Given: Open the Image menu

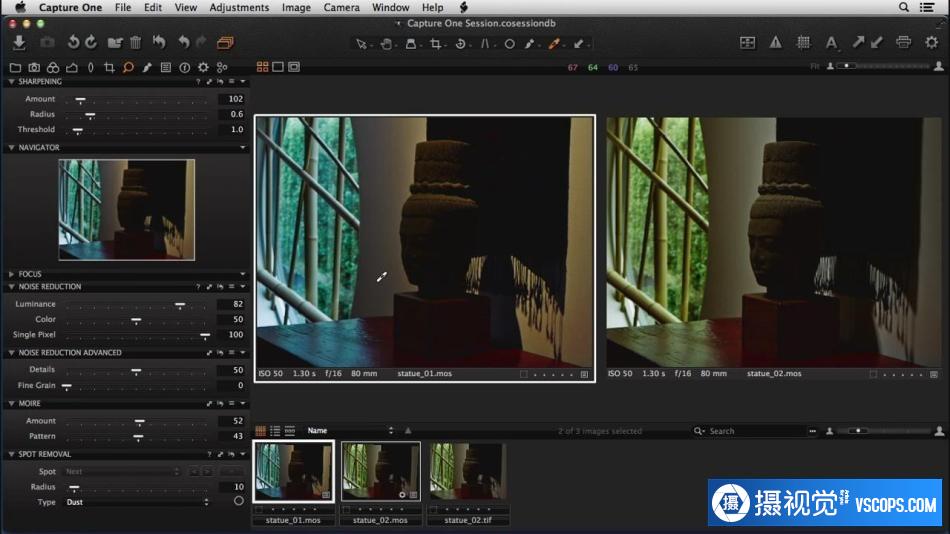Looking at the screenshot, I should (296, 7).
